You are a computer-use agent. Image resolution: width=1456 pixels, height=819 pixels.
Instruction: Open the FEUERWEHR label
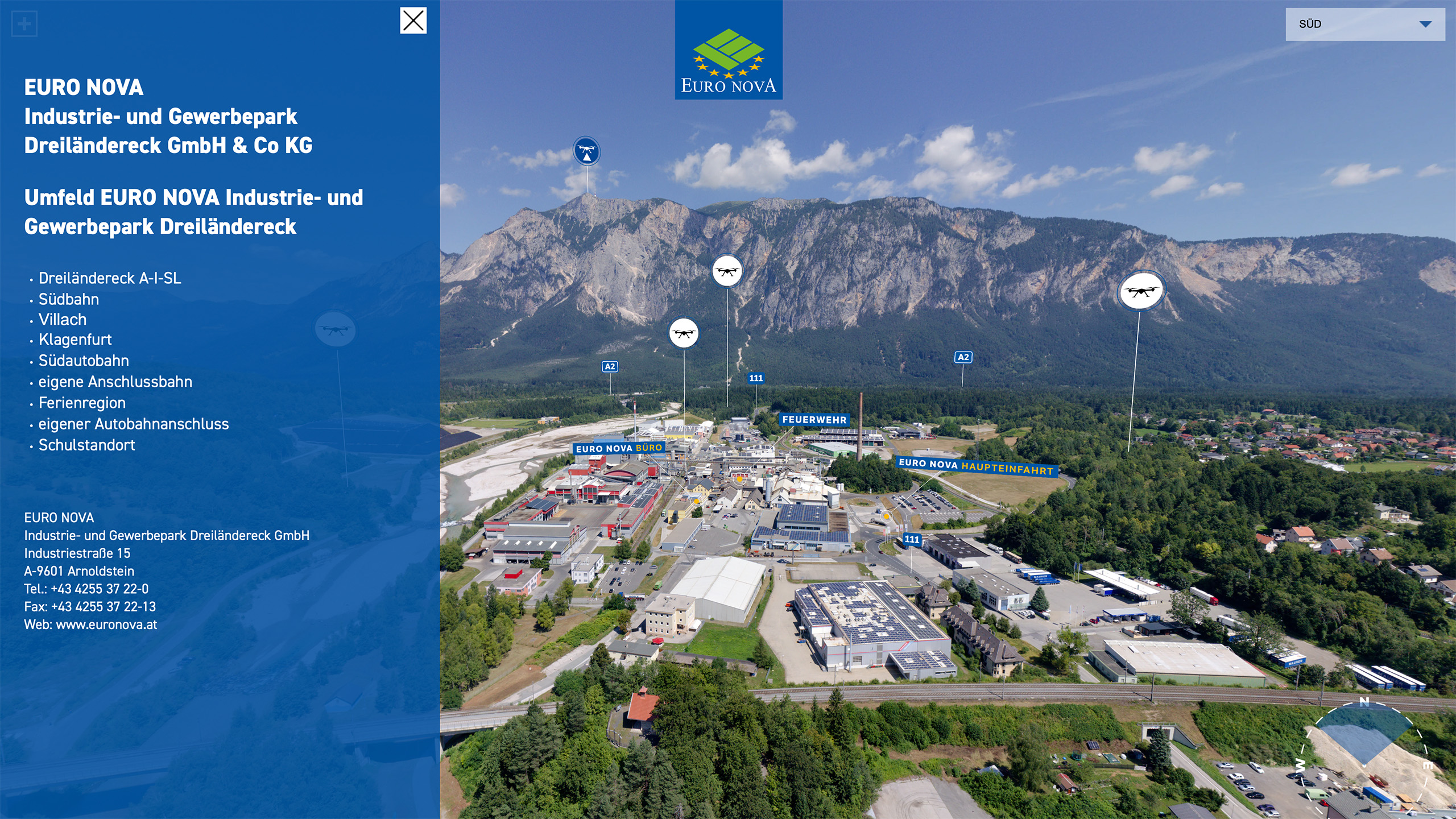(x=814, y=420)
